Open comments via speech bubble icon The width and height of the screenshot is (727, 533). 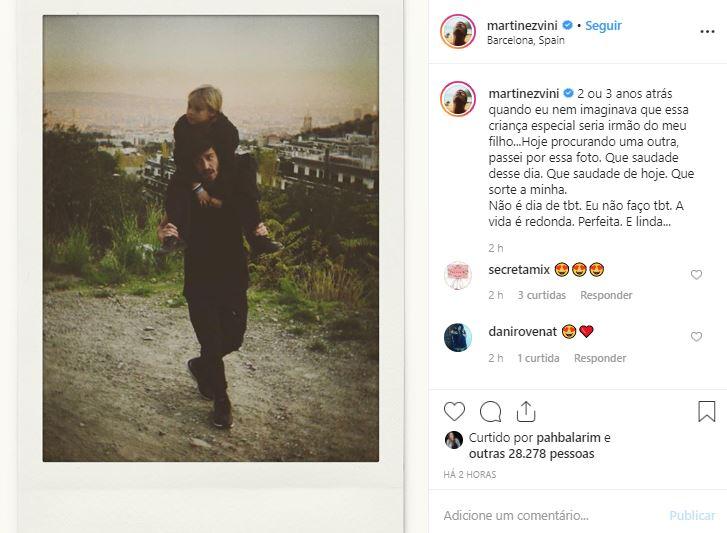click(x=490, y=411)
